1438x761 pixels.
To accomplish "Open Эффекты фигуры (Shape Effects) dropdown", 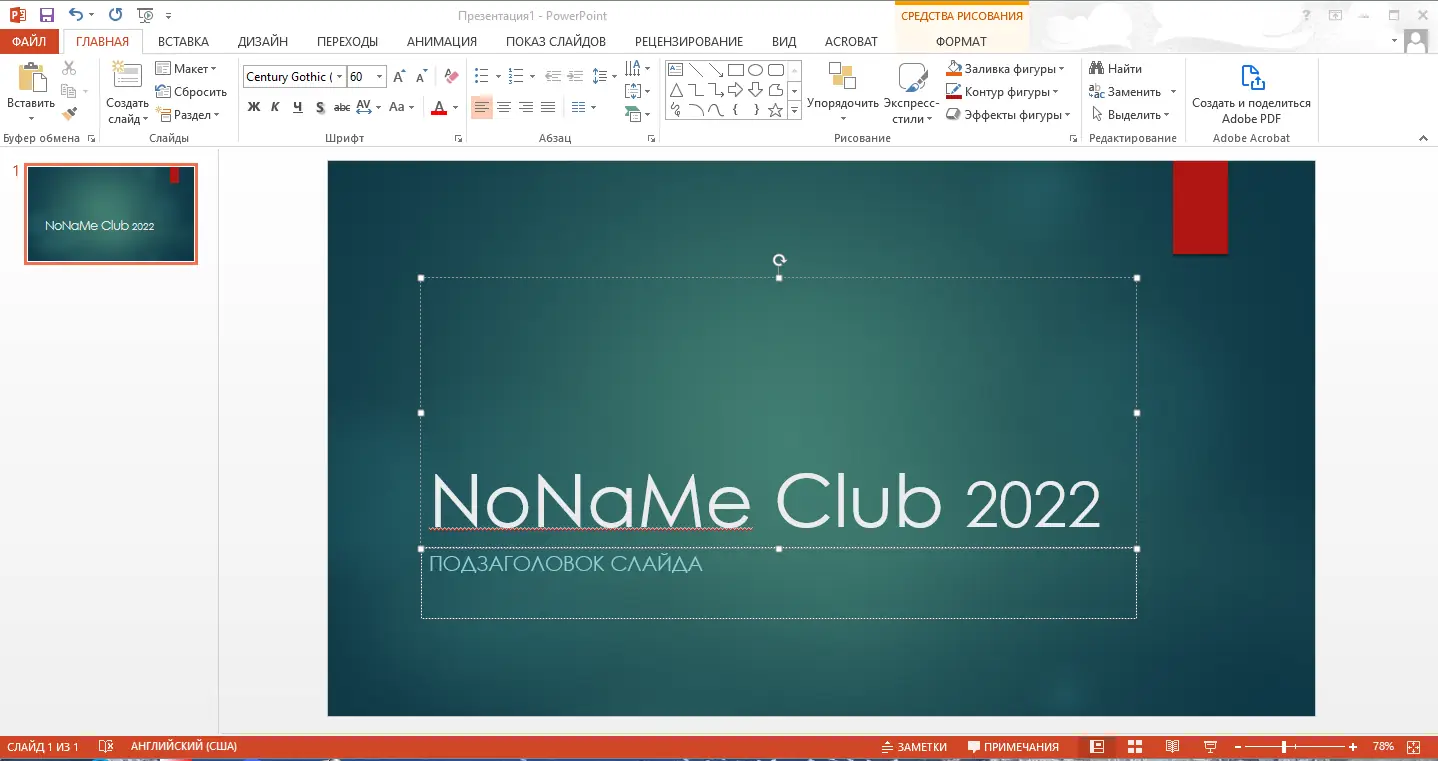I will pyautogui.click(x=1009, y=115).
